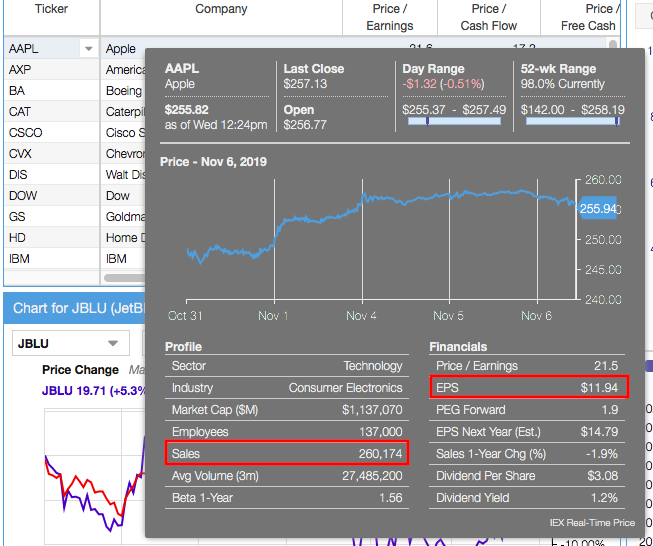
Task: Click the Last Close $257.13 value
Action: coord(305,84)
